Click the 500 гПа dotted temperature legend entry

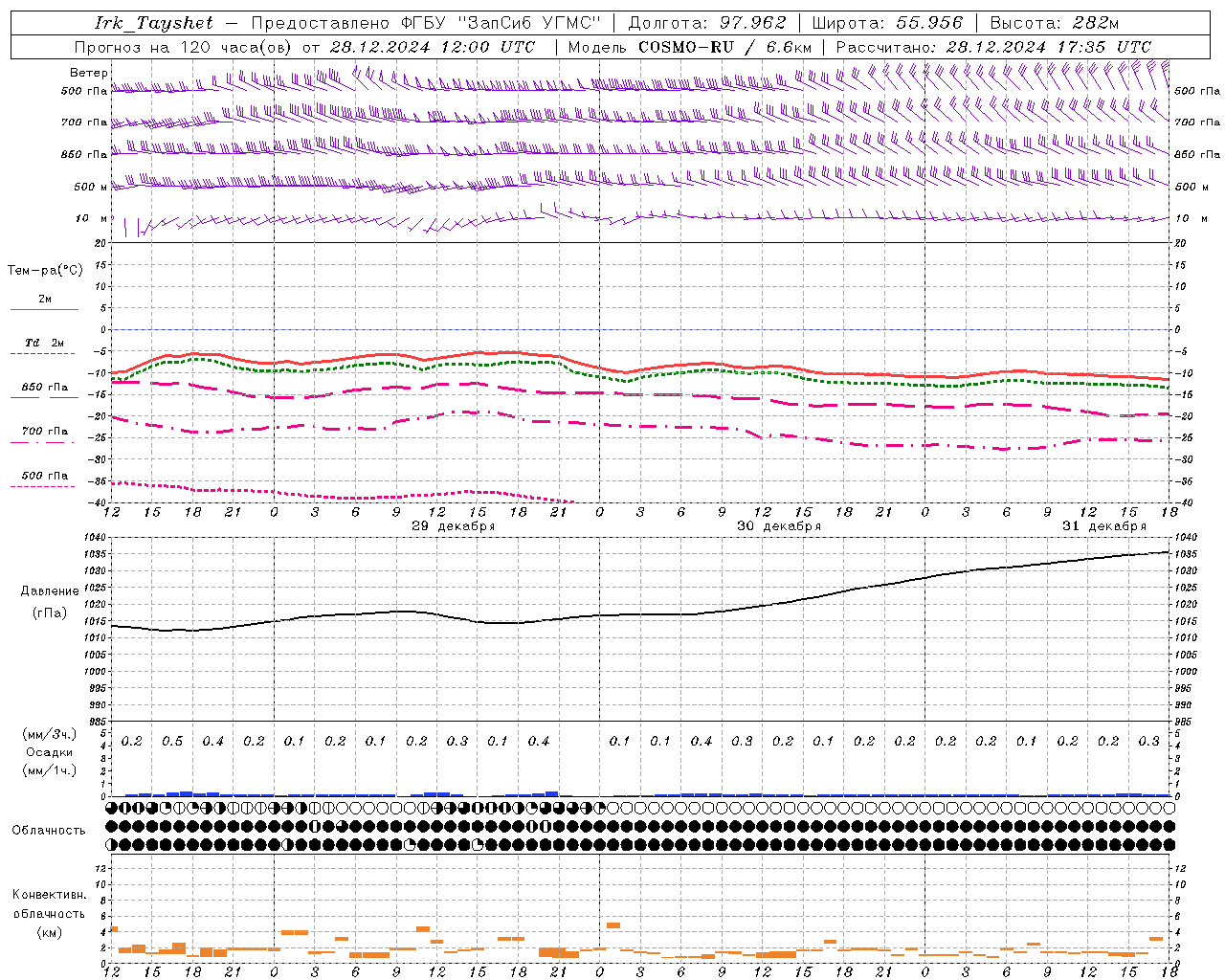tap(45, 476)
